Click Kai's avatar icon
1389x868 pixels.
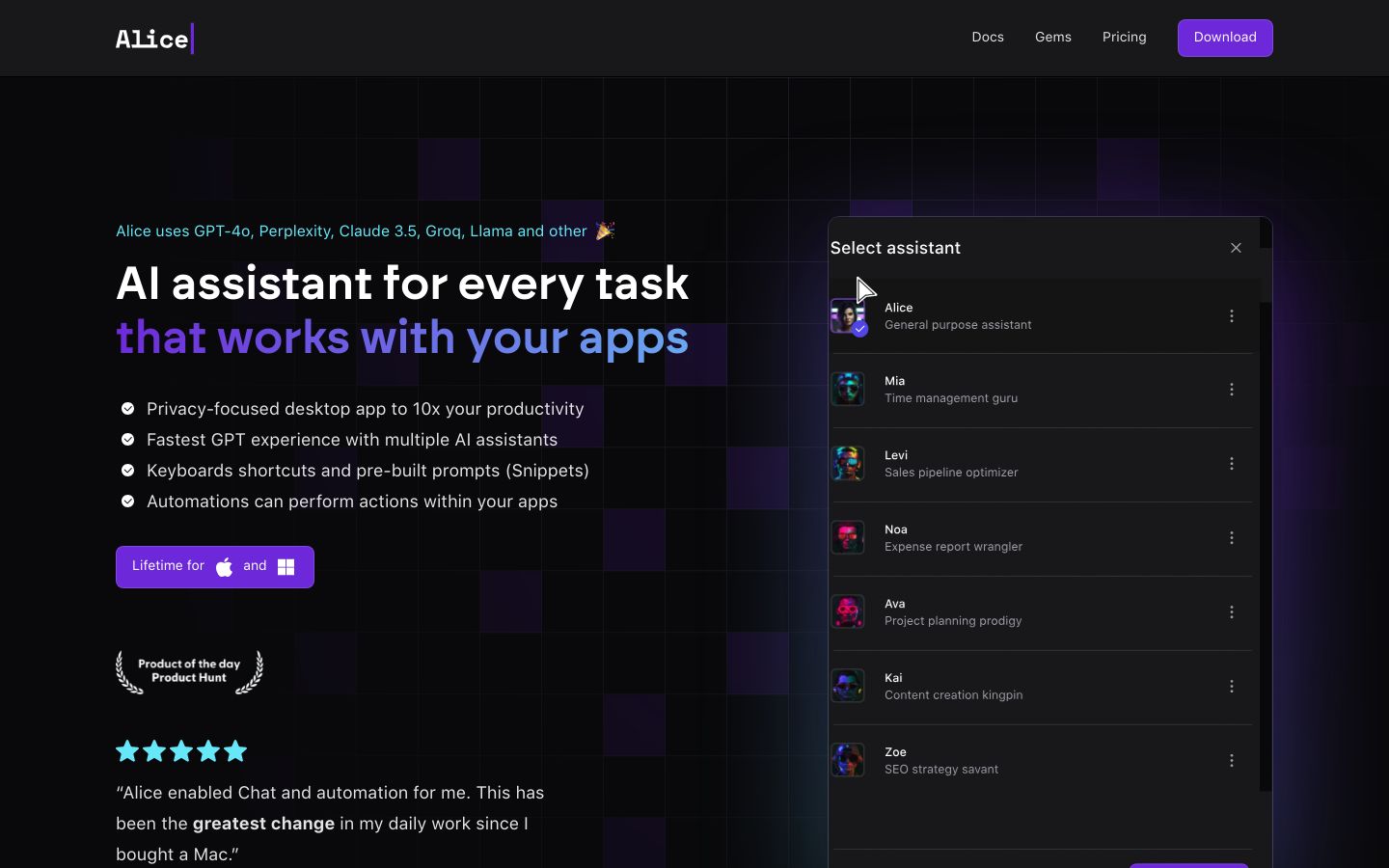click(x=848, y=687)
